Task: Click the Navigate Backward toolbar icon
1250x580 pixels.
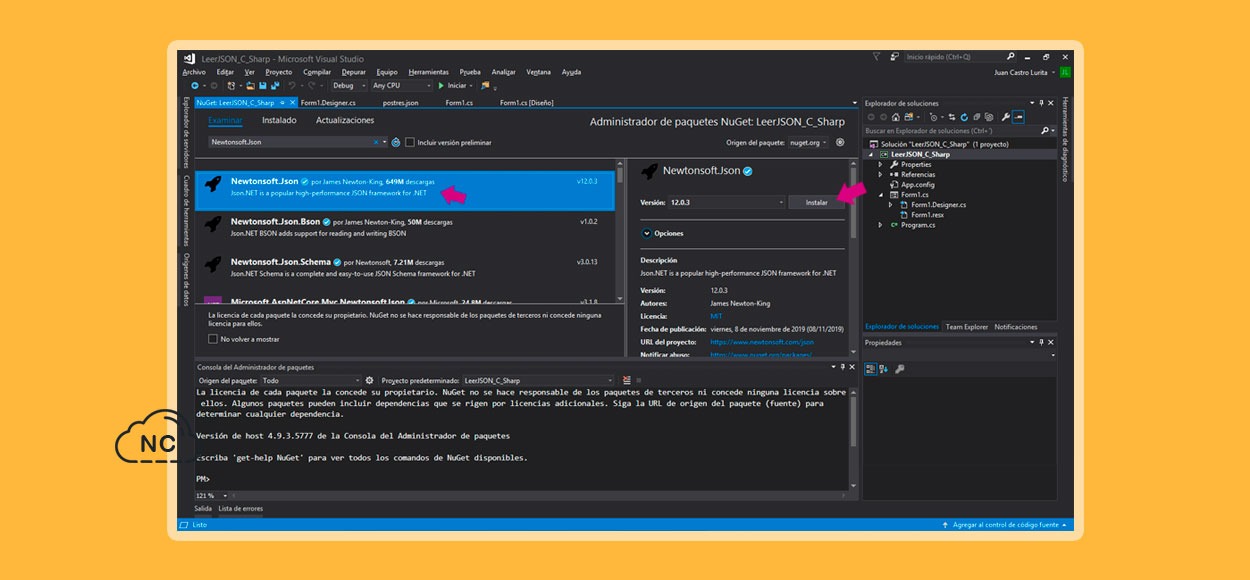Action: [195, 86]
